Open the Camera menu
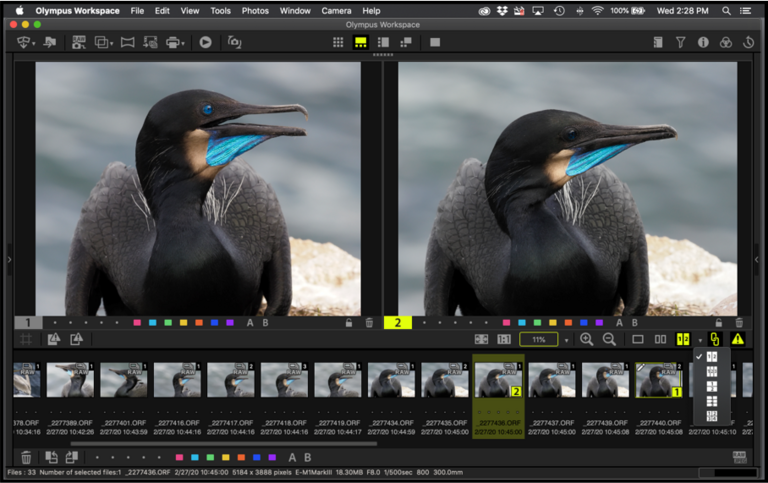768x483 pixels. click(x=336, y=10)
